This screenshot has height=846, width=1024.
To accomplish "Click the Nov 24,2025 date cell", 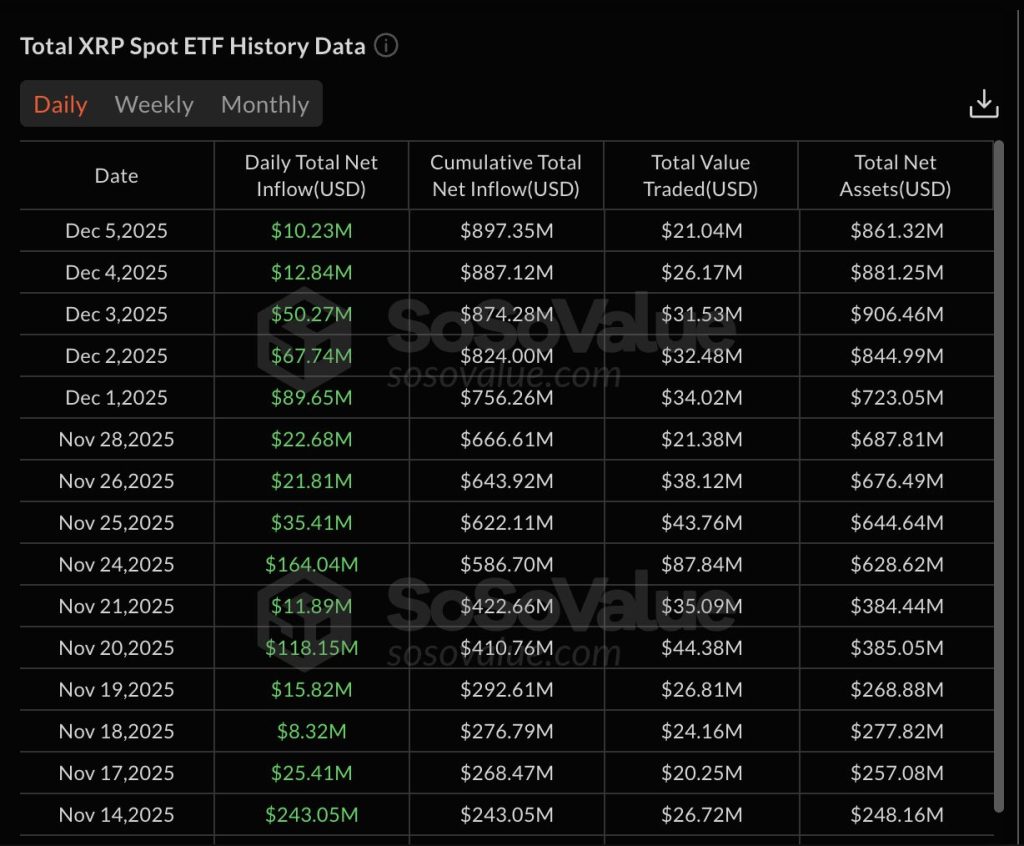I will tap(116, 564).
